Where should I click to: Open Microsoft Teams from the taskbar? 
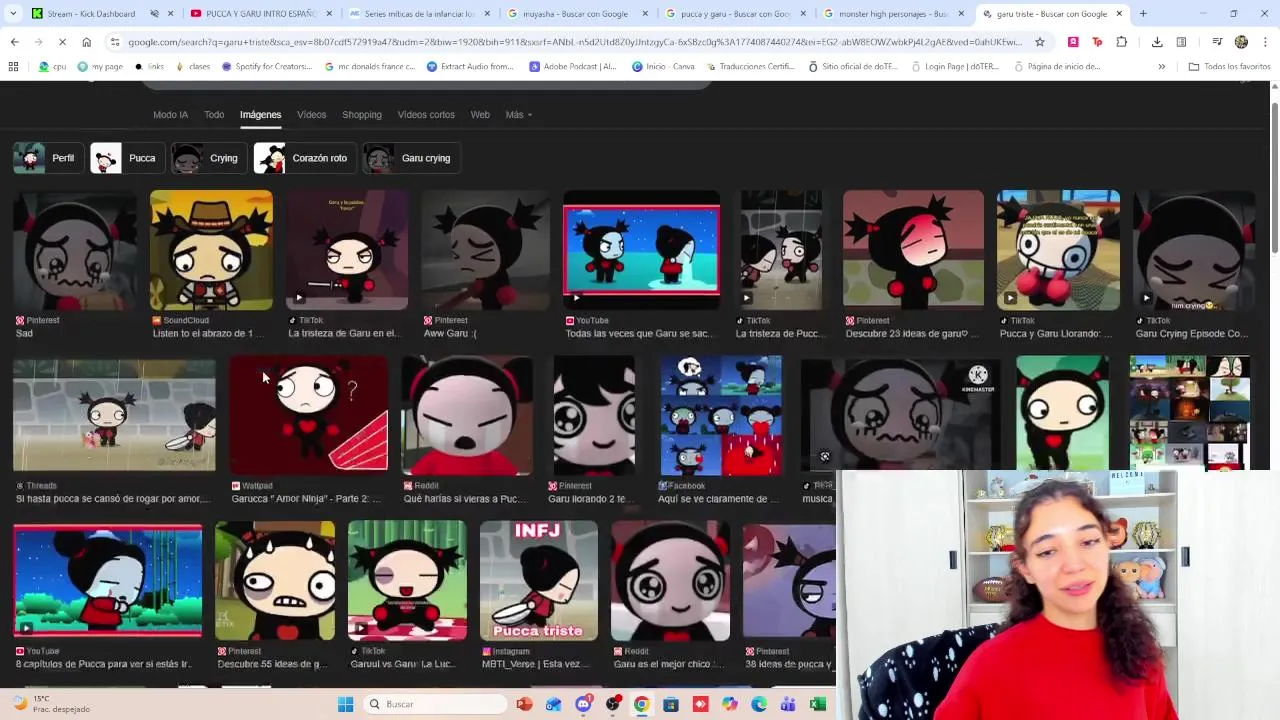click(x=789, y=704)
